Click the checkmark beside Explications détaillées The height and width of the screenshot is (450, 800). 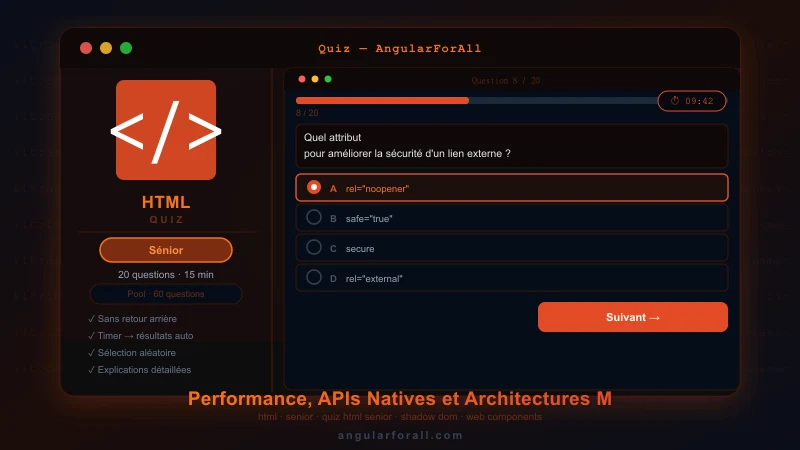91,370
